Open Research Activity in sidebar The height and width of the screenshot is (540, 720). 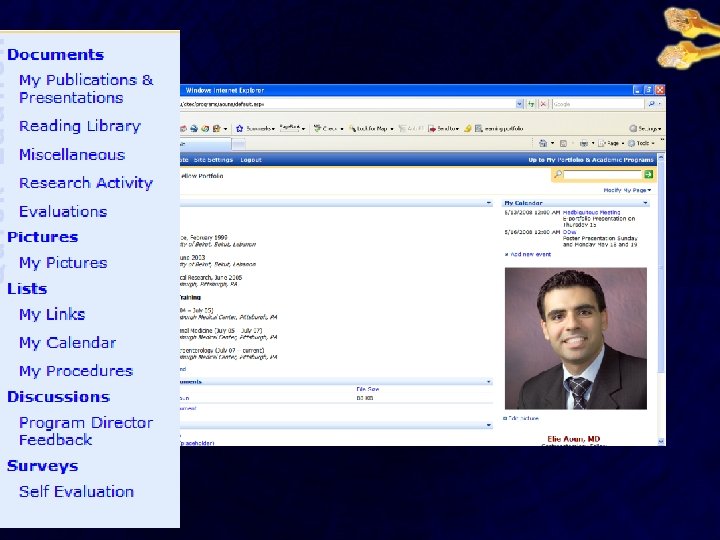85,183
